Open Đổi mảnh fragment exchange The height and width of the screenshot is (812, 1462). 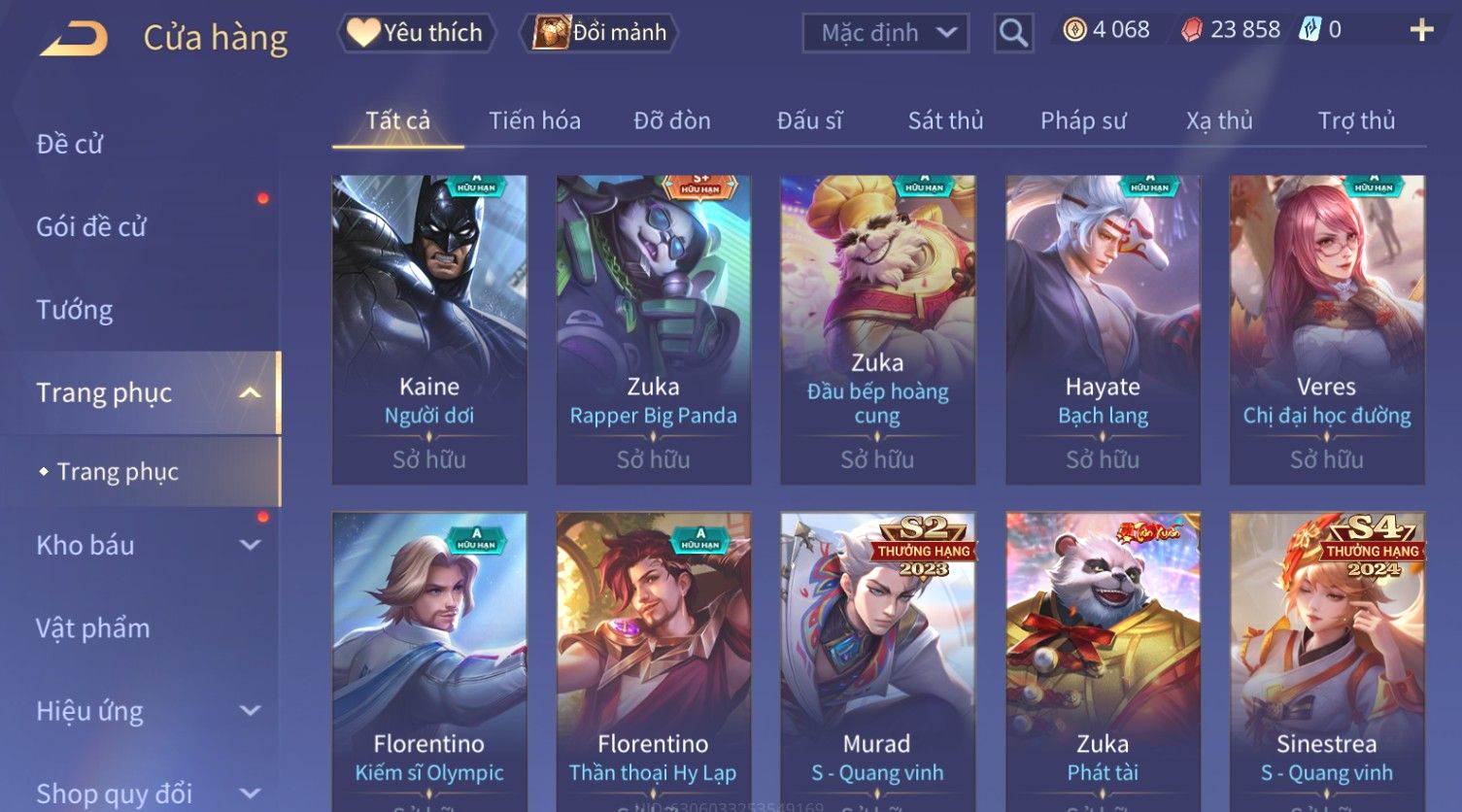(599, 33)
